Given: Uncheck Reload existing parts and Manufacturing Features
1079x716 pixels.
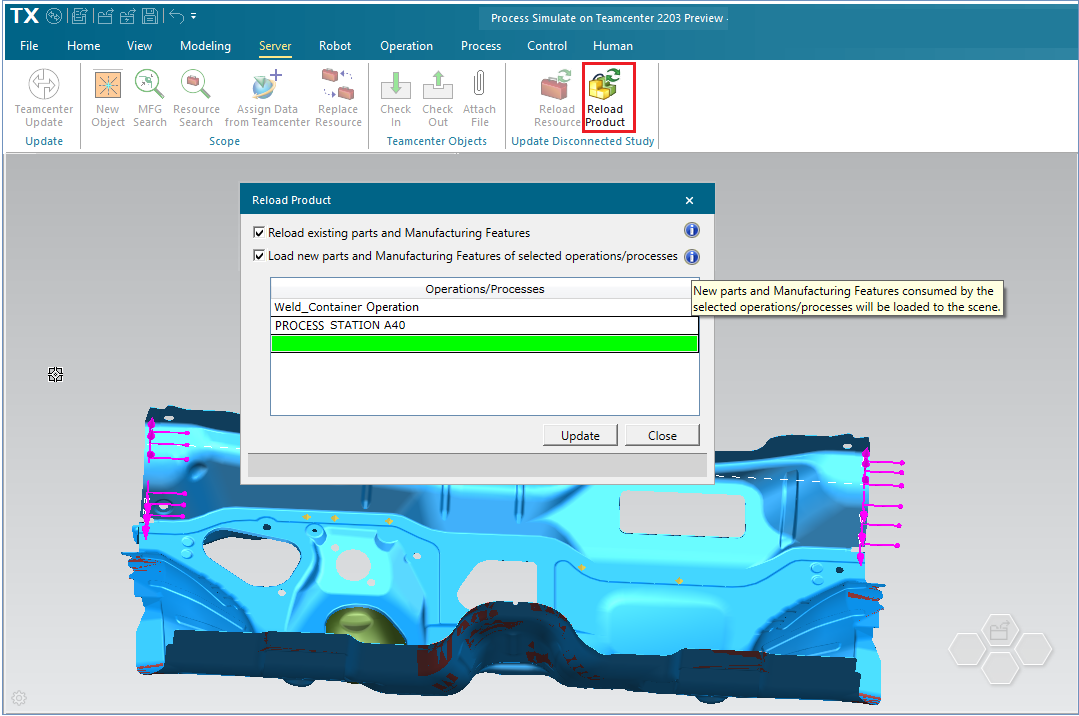Looking at the screenshot, I should click(x=260, y=233).
